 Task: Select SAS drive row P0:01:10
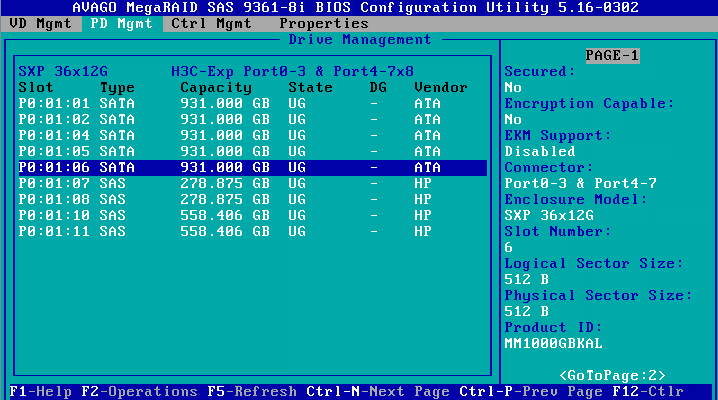(252, 216)
